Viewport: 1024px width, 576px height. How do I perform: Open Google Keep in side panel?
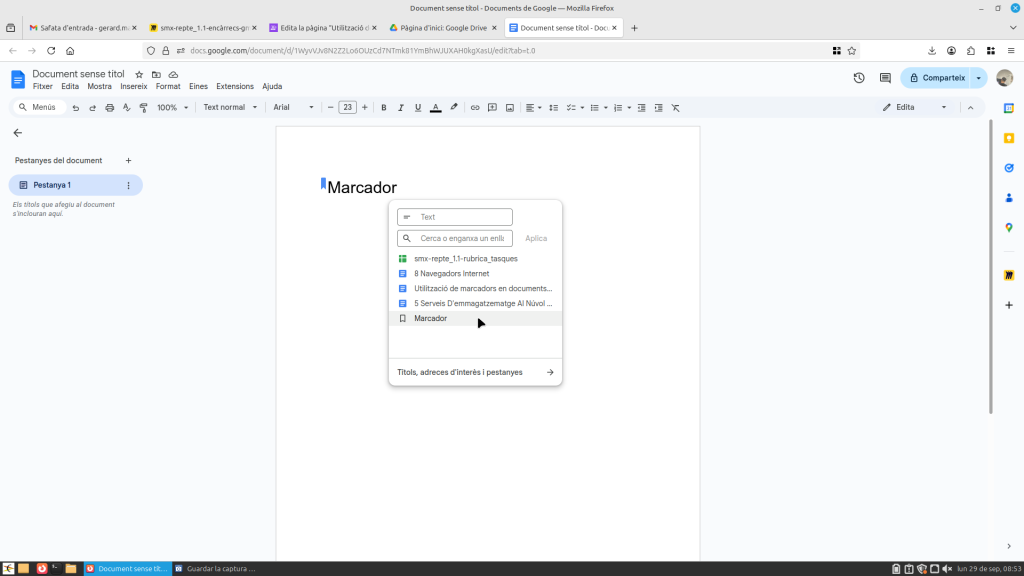1009,138
